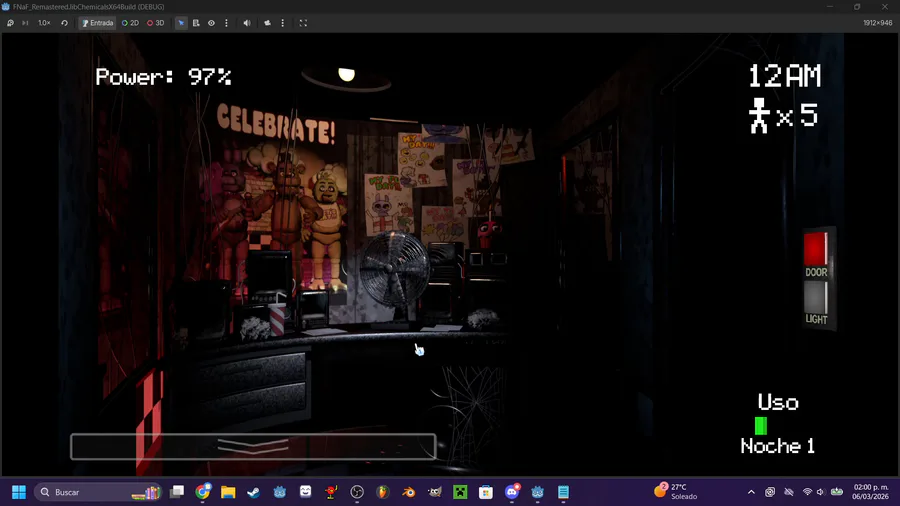Open Discord from taskbar
The image size is (900, 506).
[512, 492]
